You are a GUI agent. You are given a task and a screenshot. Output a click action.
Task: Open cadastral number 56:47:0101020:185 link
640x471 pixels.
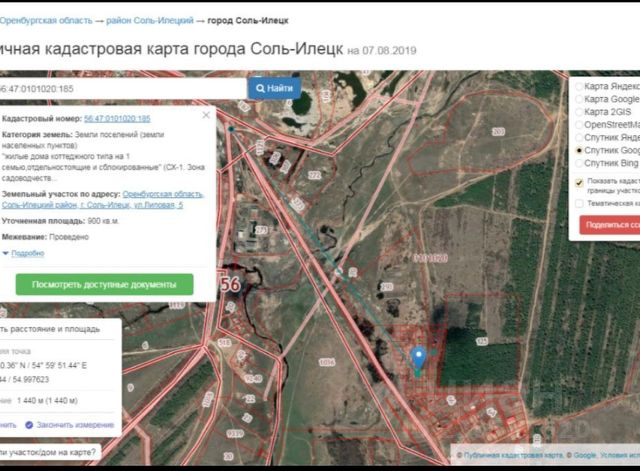click(117, 118)
